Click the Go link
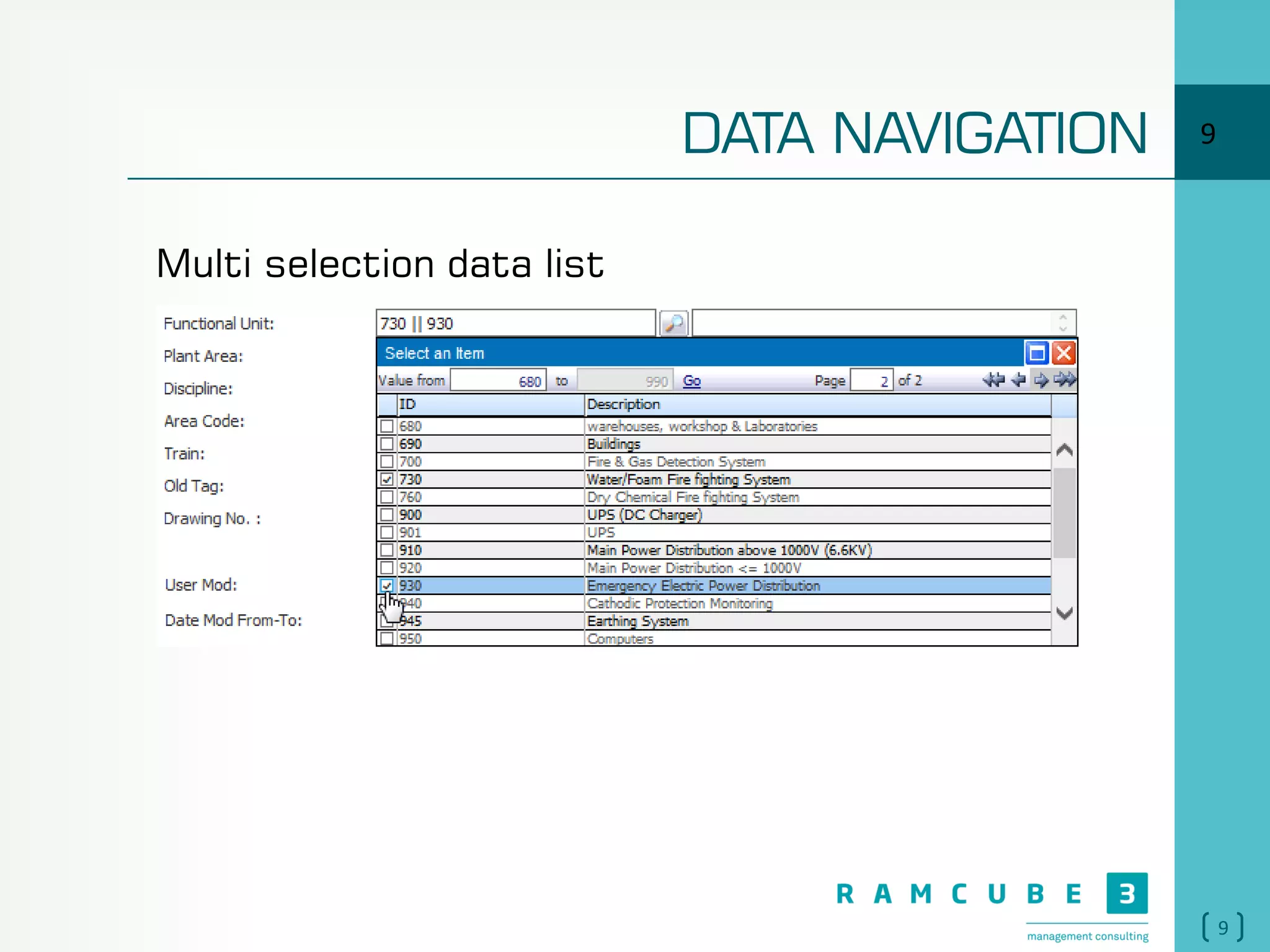Screen dimensions: 1270x952 tap(691, 381)
